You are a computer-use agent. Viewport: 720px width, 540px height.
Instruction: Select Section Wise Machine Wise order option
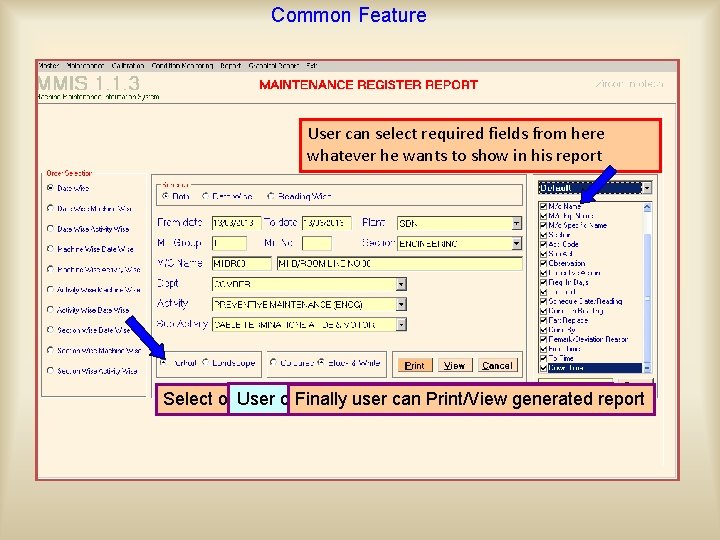coord(51,350)
